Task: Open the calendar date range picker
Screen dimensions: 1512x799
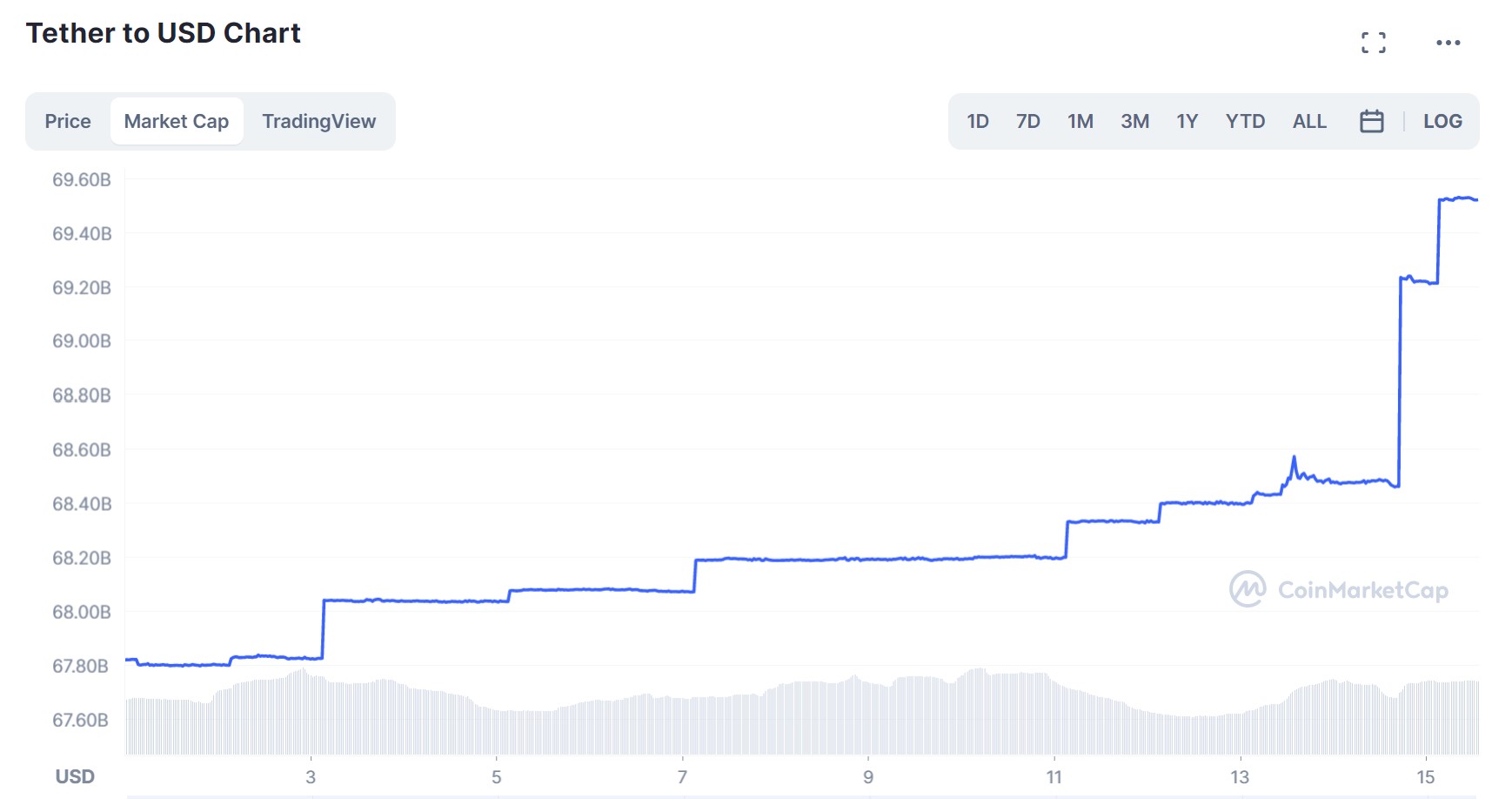Action: tap(1372, 121)
